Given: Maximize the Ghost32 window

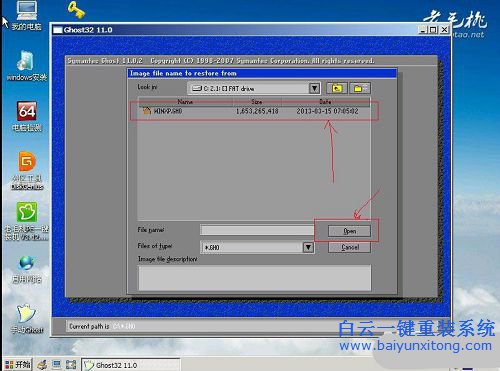Looking at the screenshot, I should pyautogui.click(x=433, y=30).
